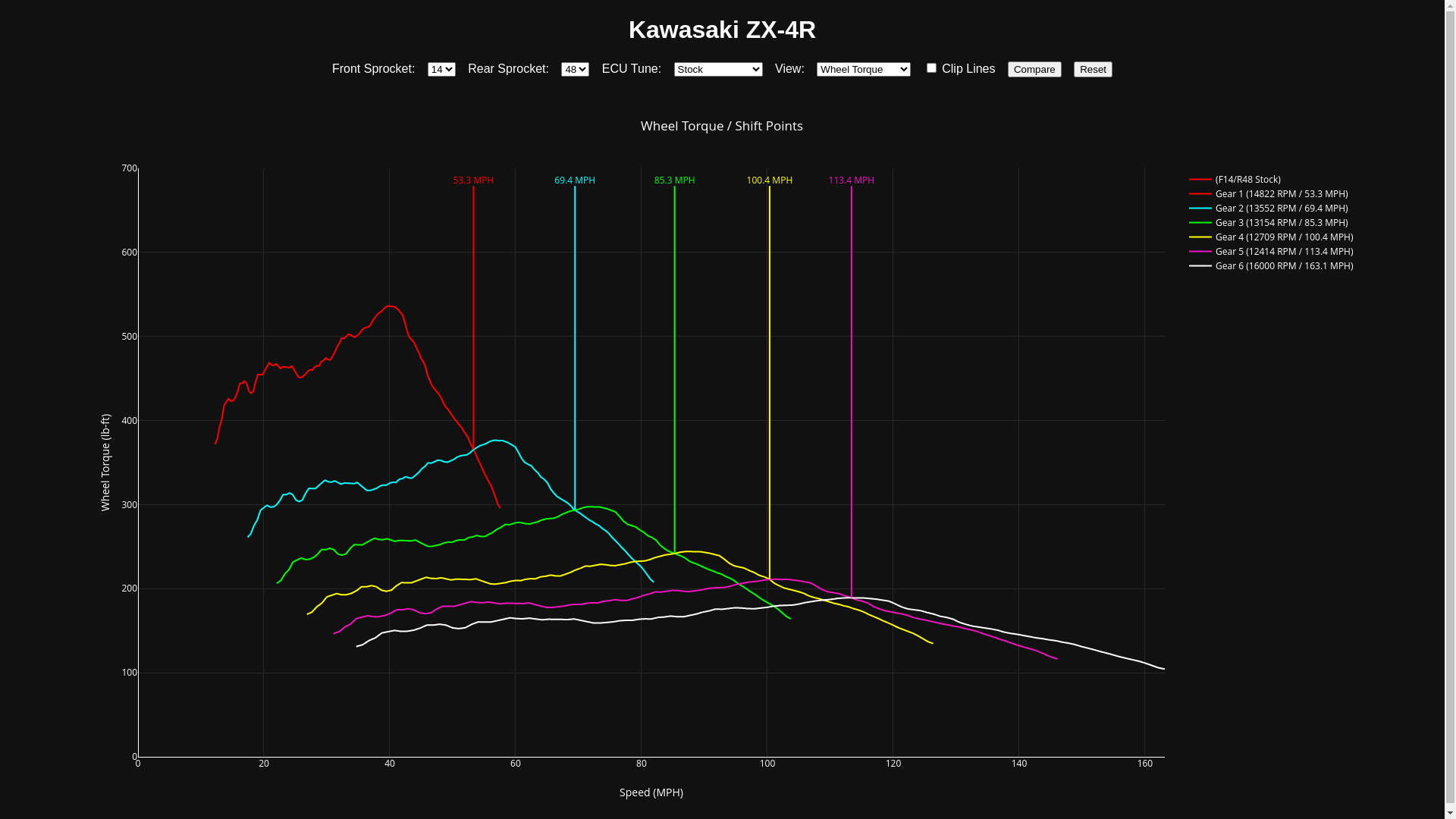This screenshot has width=1456, height=819.
Task: Click the 100.4 MPH shift point label
Action: pyautogui.click(x=769, y=180)
